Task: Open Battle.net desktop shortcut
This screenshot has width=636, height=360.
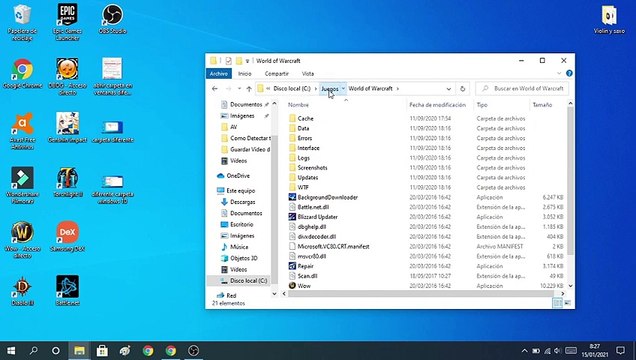Action: [x=67, y=290]
